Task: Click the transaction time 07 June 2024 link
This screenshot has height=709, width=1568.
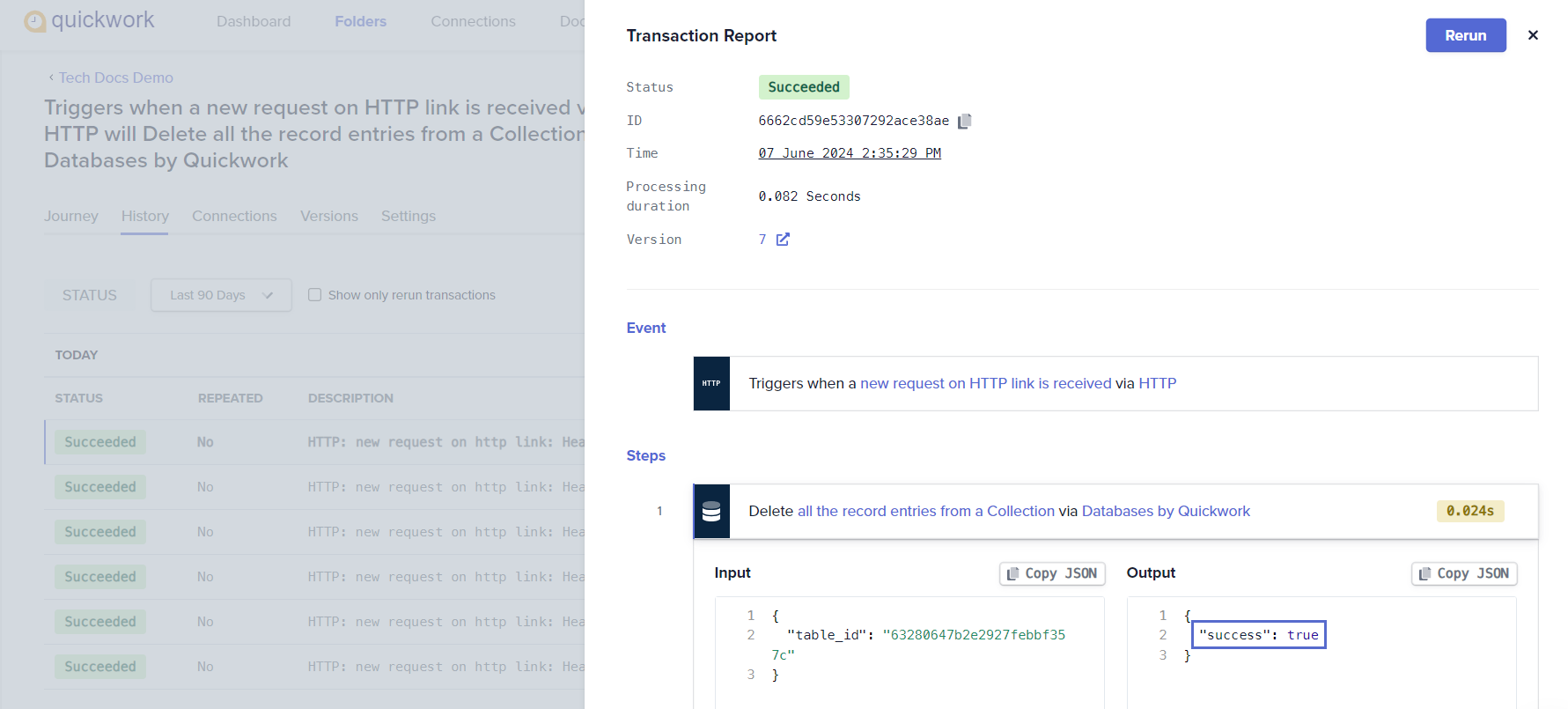Action: click(x=850, y=153)
